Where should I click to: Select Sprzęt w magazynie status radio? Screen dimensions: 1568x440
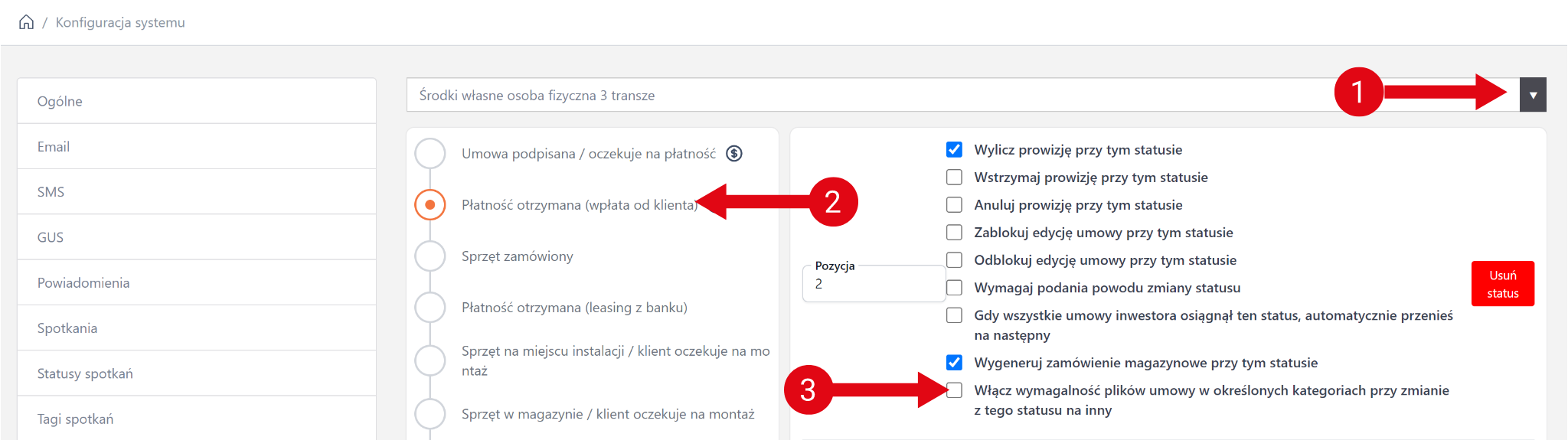pyautogui.click(x=430, y=414)
